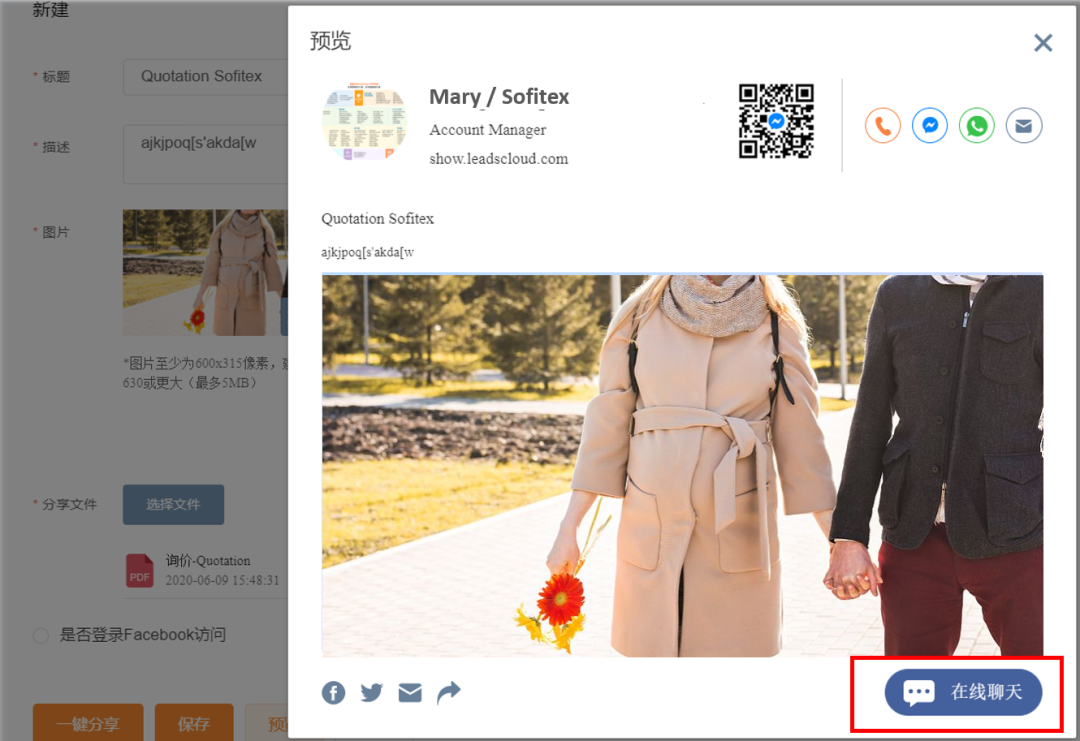The height and width of the screenshot is (741, 1080).
Task: Click the orange phone call icon
Action: 882,125
